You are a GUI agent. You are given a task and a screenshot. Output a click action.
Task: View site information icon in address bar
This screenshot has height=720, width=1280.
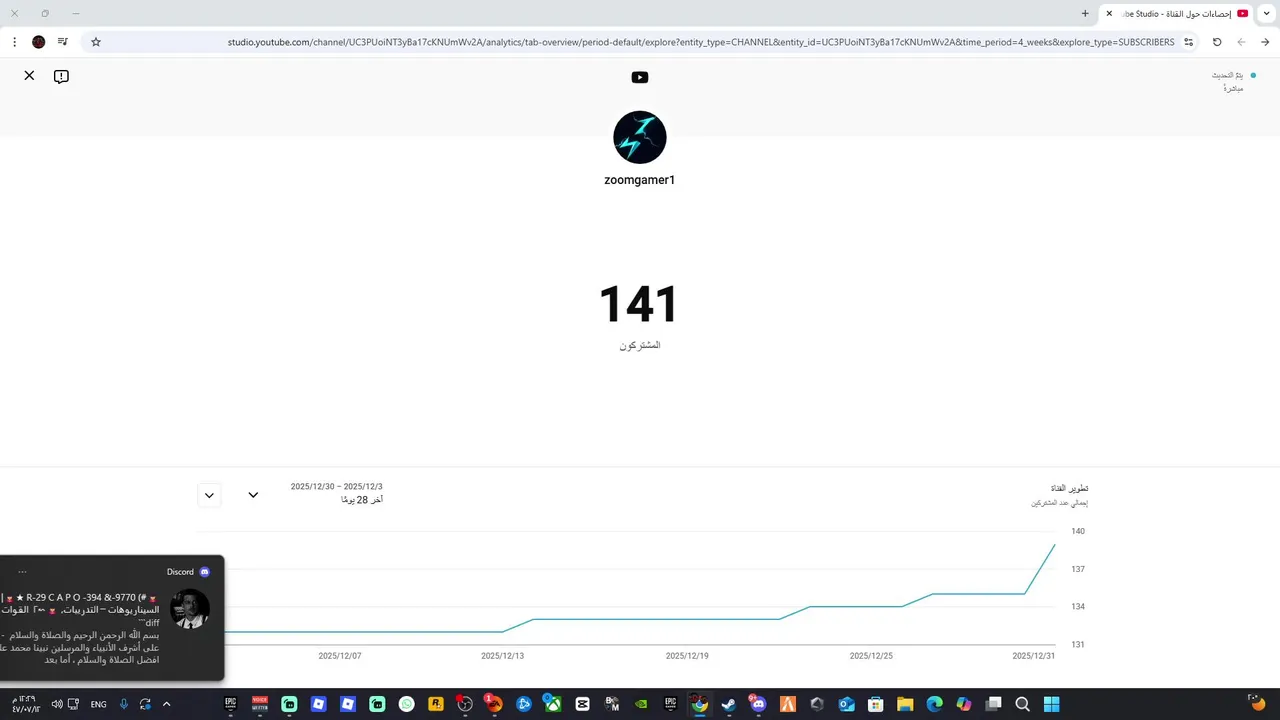tap(1188, 42)
